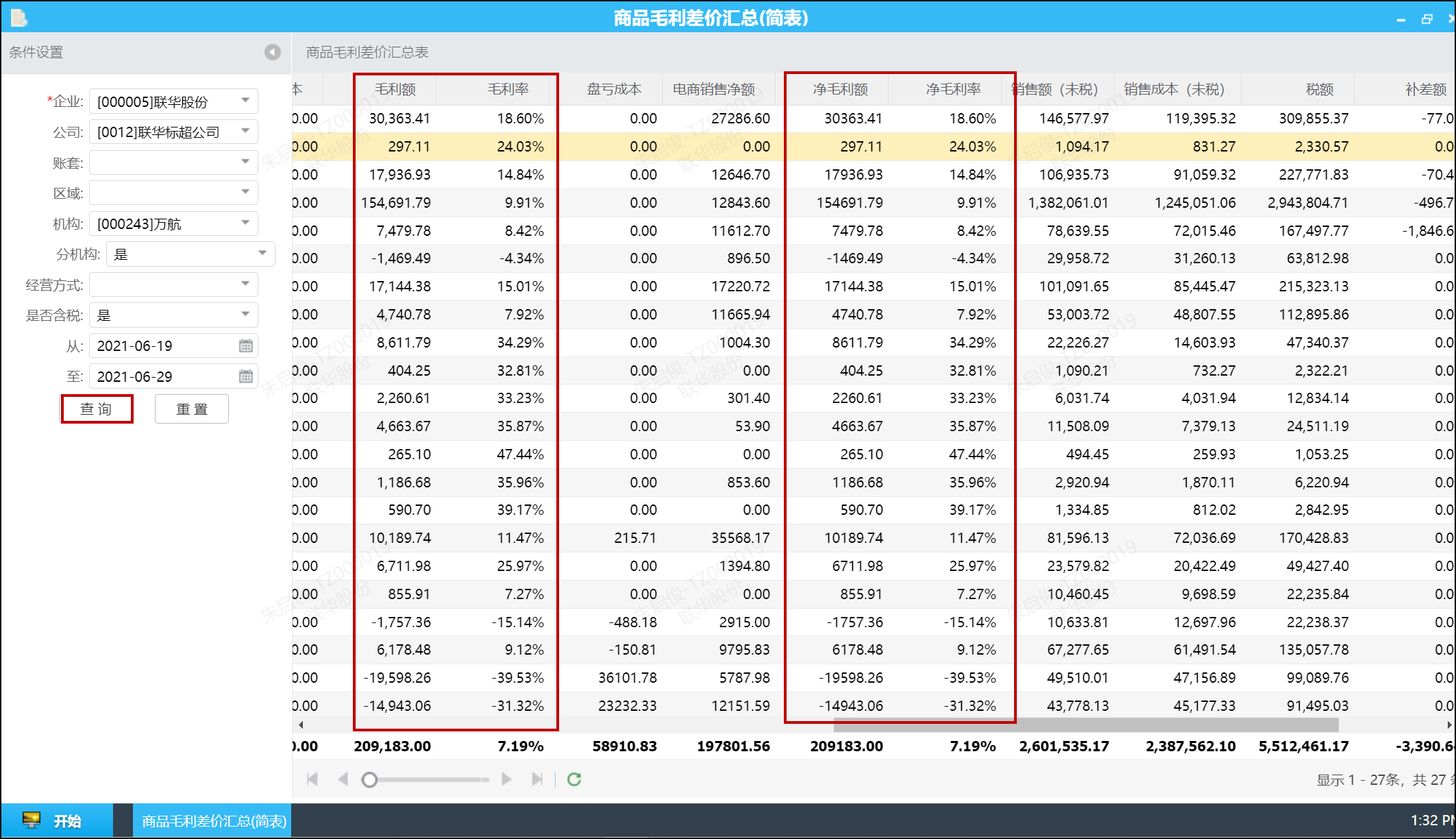Expand the 账套 dropdown
The height and width of the screenshot is (839, 1456).
245,162
